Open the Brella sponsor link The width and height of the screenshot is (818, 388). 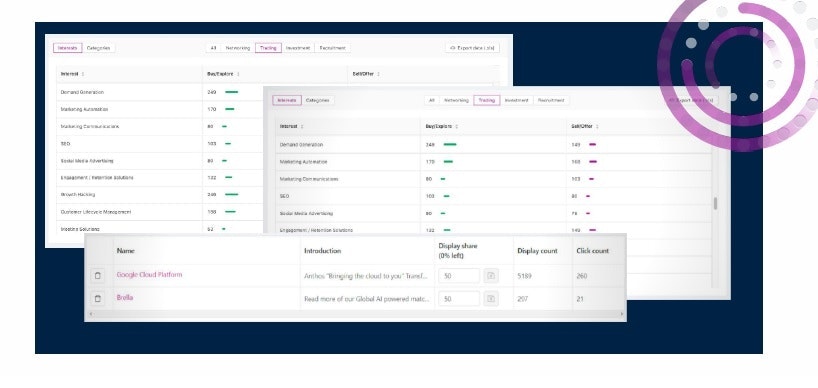coord(125,298)
